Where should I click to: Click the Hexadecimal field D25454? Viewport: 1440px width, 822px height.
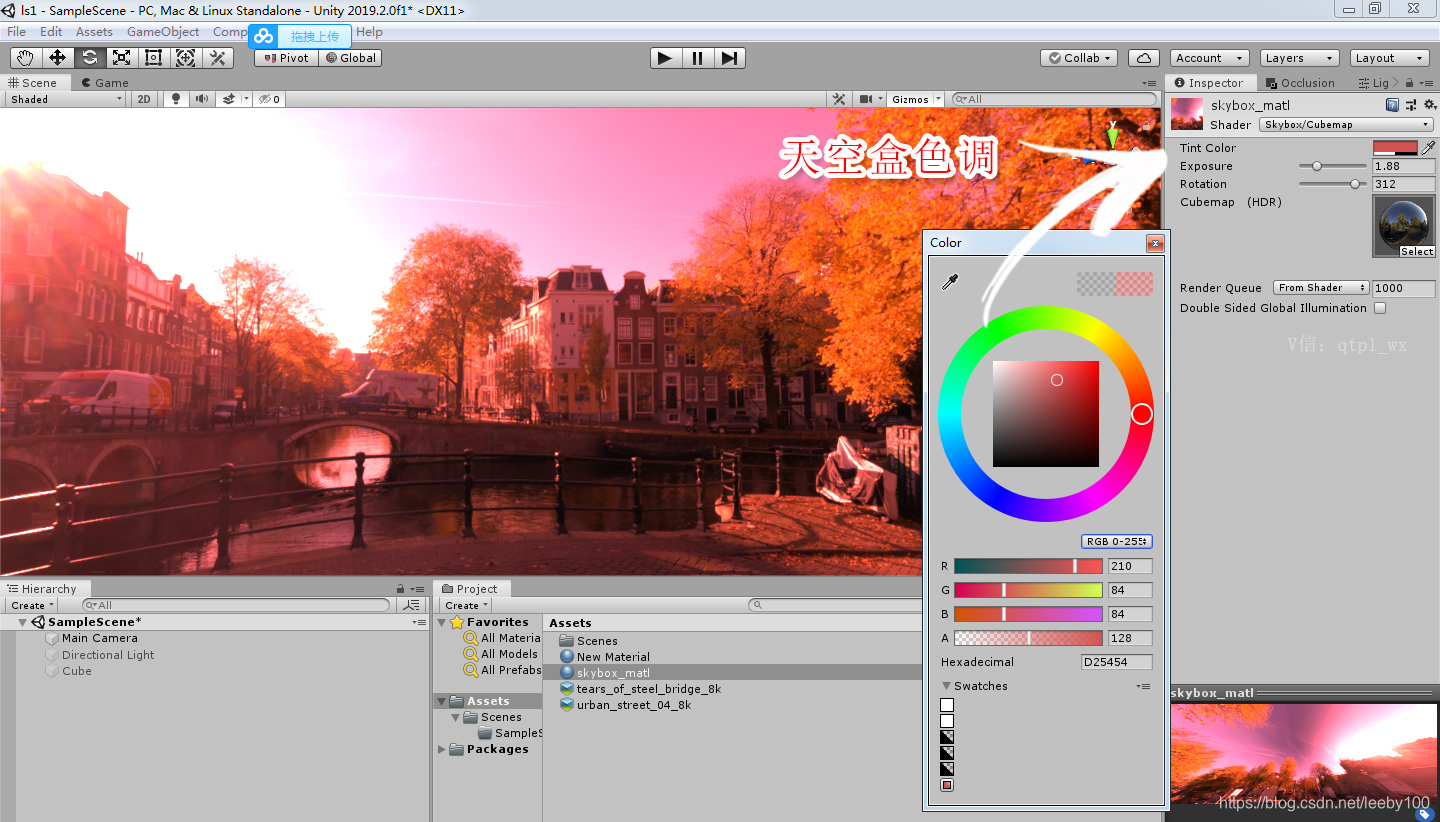pyautogui.click(x=1117, y=662)
